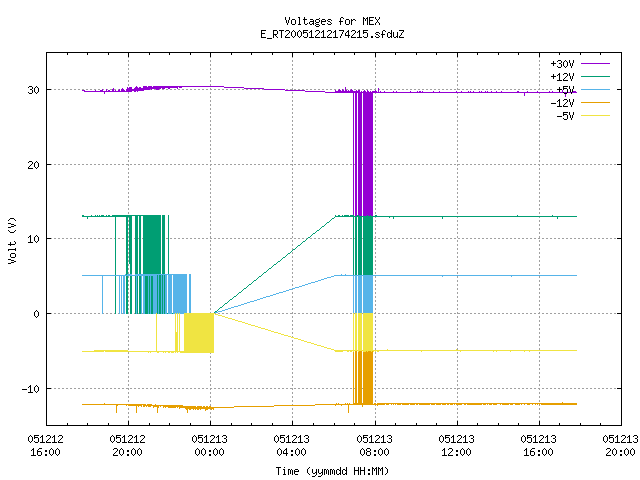Click the -12V legend label
This screenshot has height=480, width=640.
tap(562, 103)
